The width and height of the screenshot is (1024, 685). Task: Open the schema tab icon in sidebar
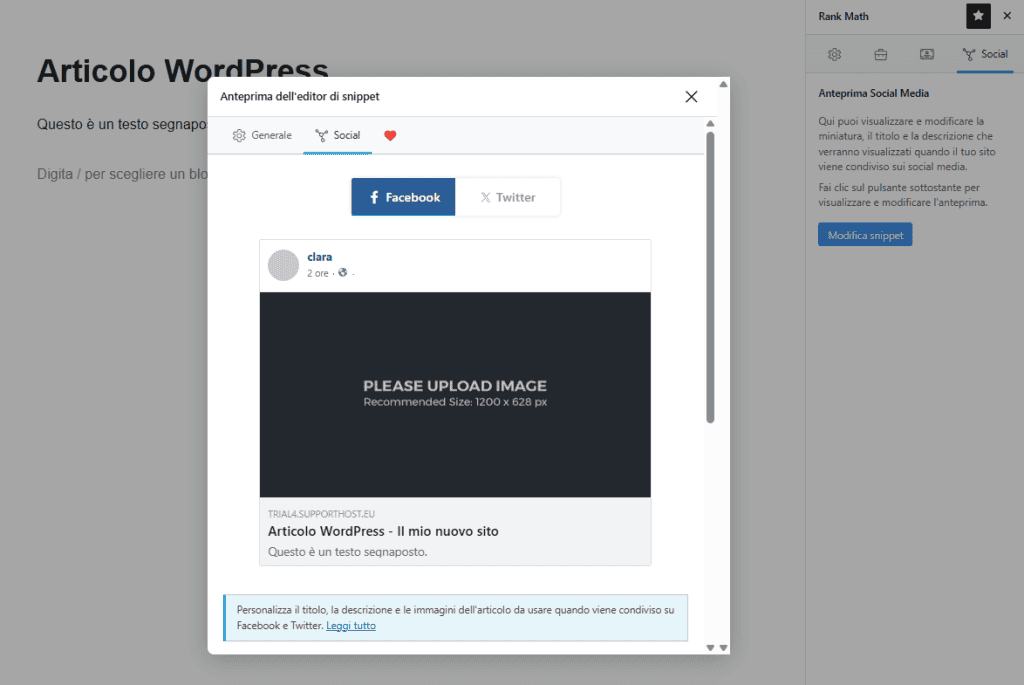[x=926, y=54]
